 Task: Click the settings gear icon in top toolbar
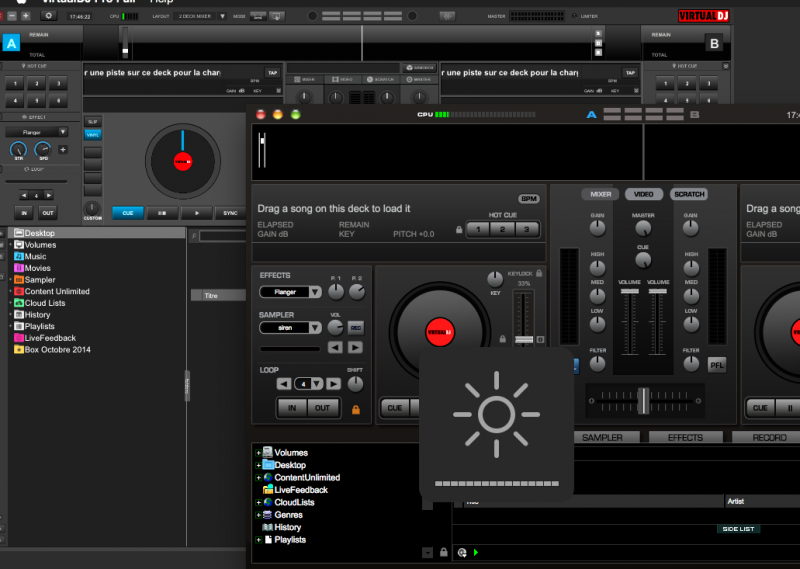[x=48, y=16]
